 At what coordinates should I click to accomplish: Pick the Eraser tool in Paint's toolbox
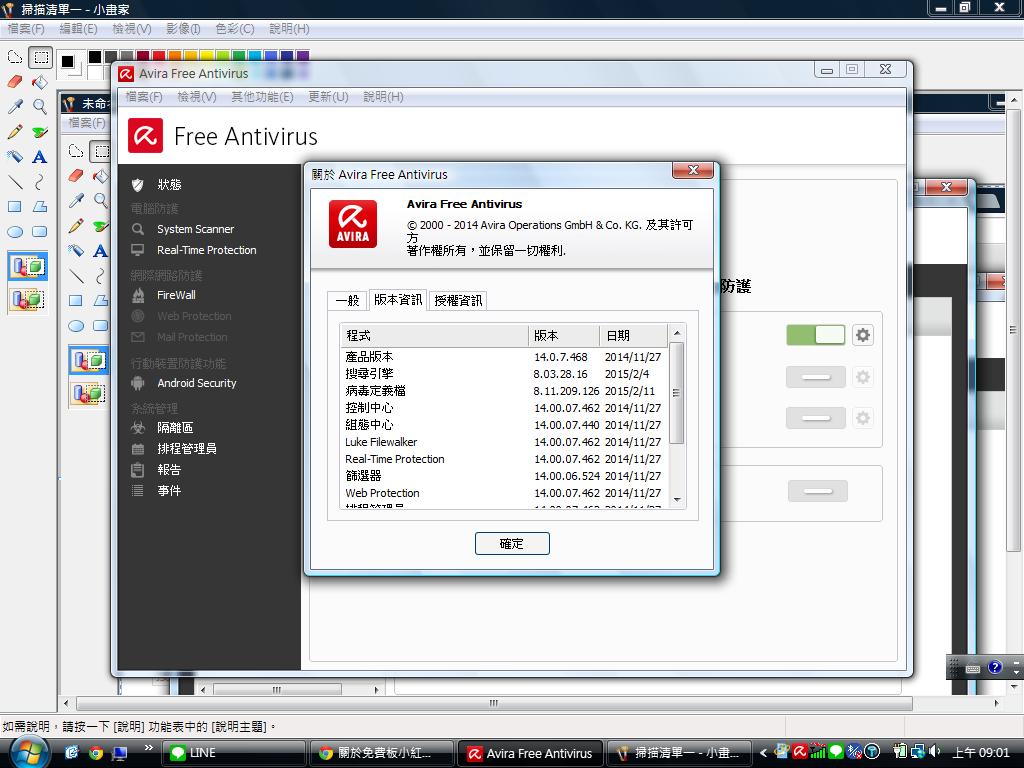15,82
